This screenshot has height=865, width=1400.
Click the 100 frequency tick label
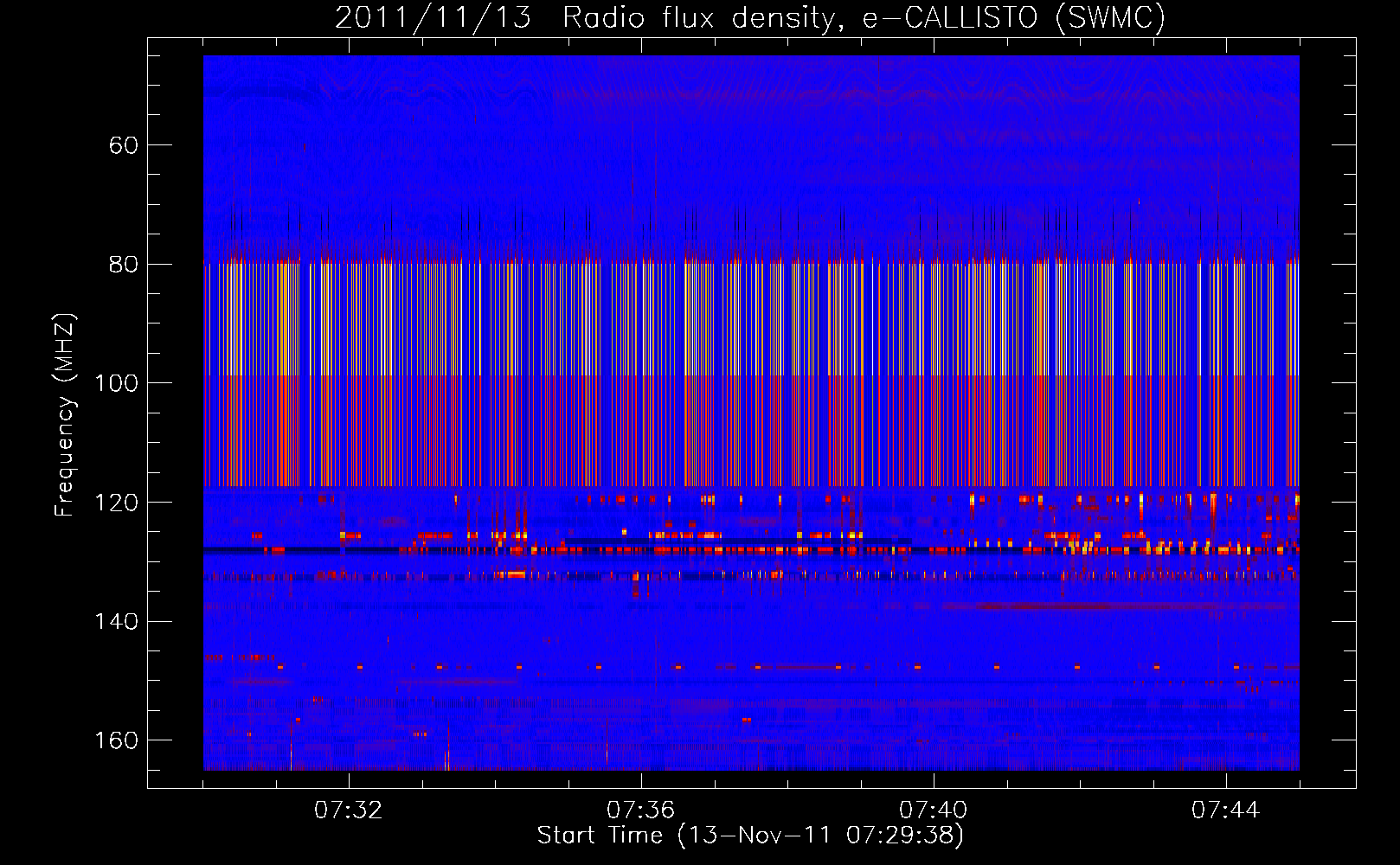point(117,383)
